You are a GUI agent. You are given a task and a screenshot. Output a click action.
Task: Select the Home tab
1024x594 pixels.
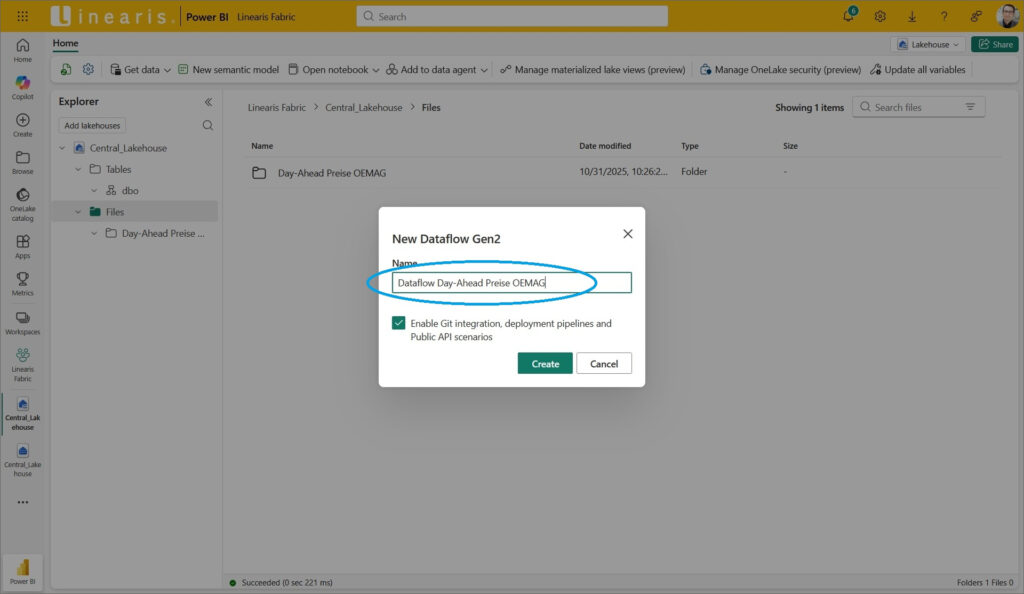pyautogui.click(x=65, y=44)
